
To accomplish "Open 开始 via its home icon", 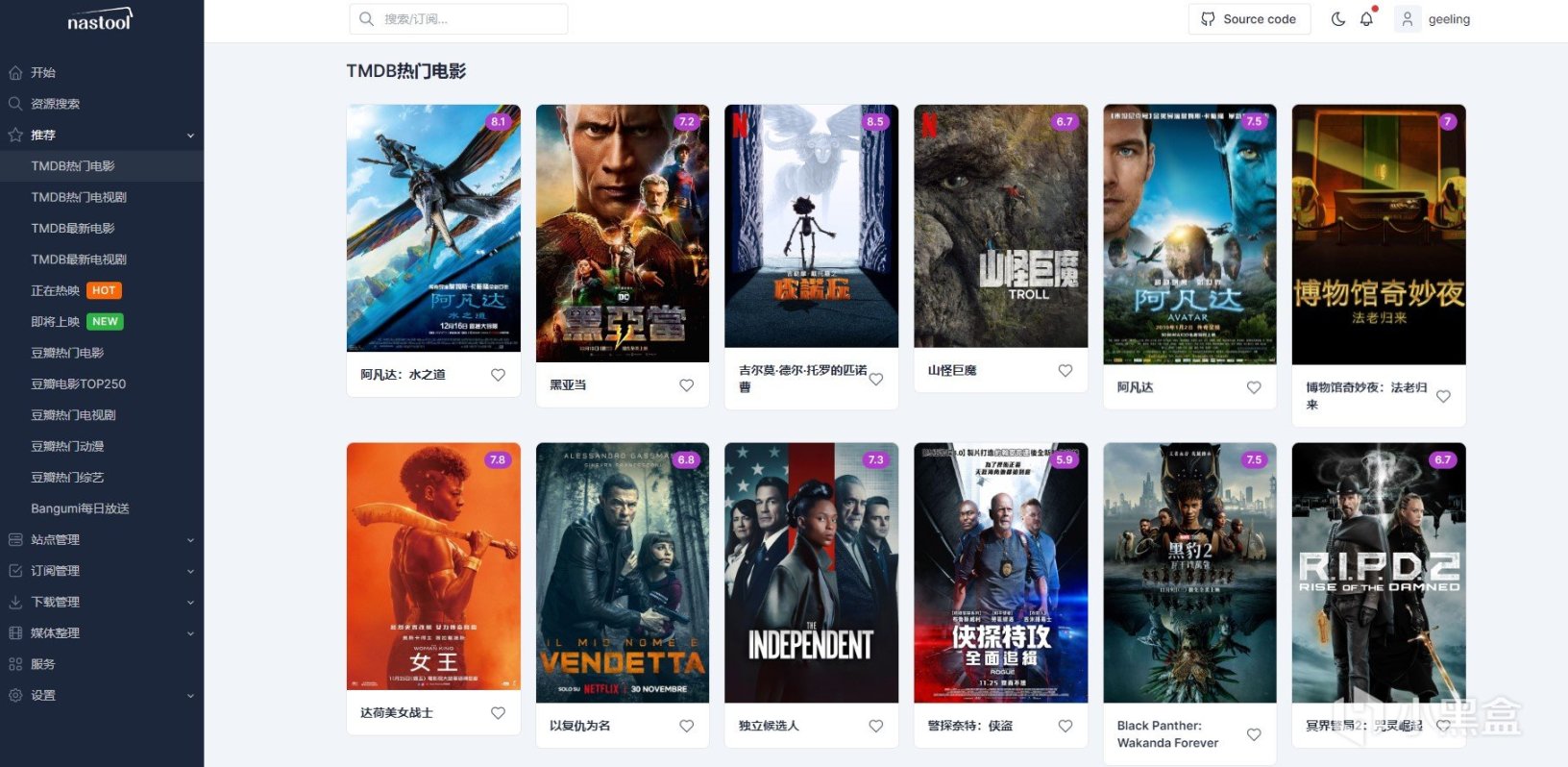I will (x=15, y=73).
